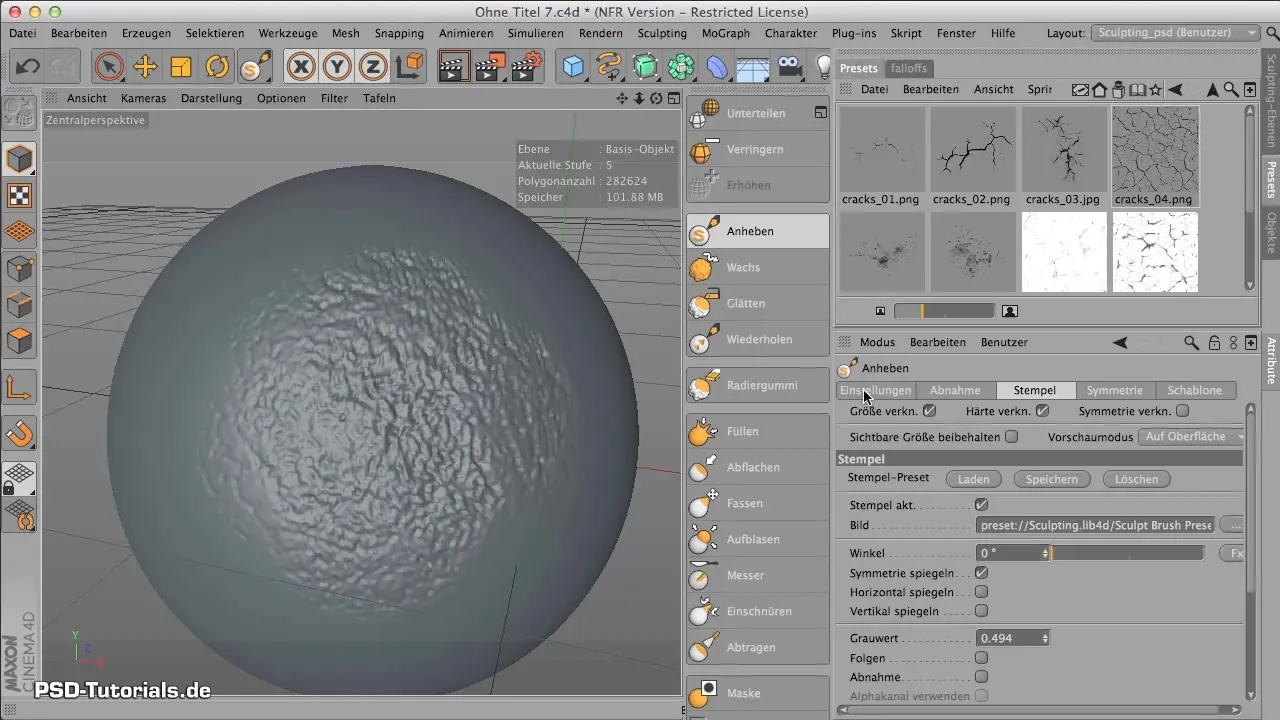Enable the snapping magnet icon
The width and height of the screenshot is (1280, 720).
pyautogui.click(x=20, y=433)
